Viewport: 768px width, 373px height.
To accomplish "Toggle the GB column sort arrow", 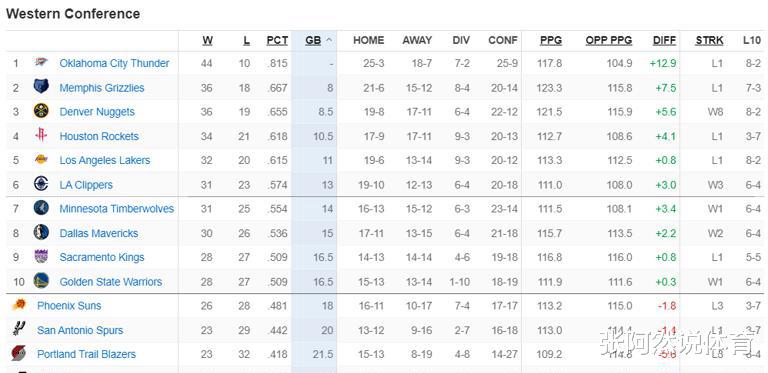I will point(329,41).
